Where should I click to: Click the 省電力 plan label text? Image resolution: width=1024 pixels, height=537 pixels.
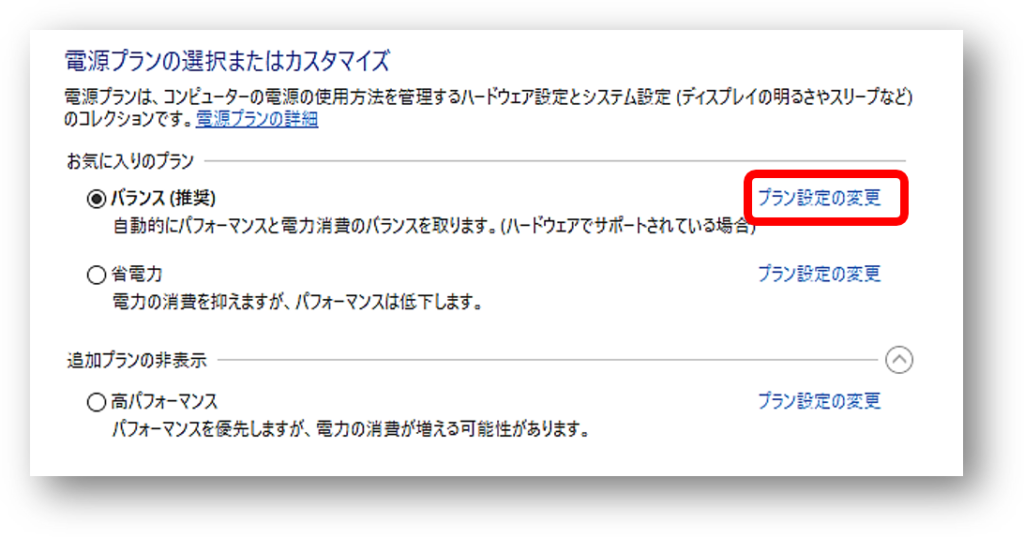pos(136,274)
